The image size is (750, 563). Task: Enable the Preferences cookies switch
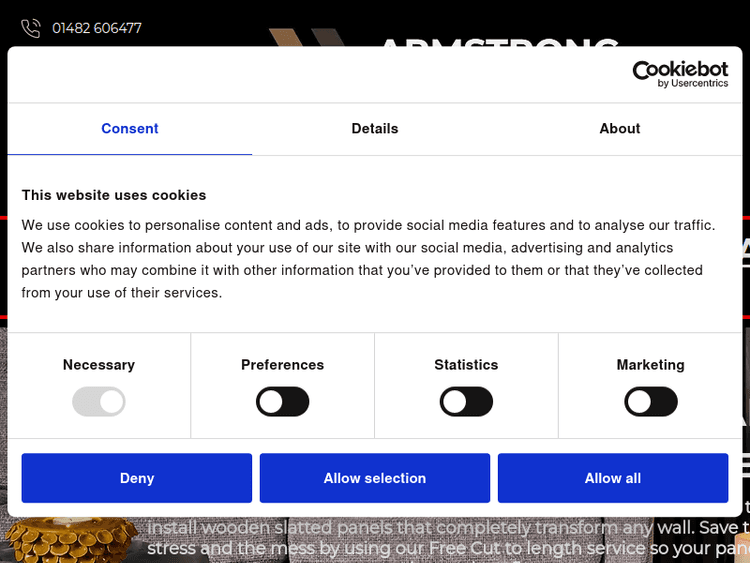[x=283, y=402]
